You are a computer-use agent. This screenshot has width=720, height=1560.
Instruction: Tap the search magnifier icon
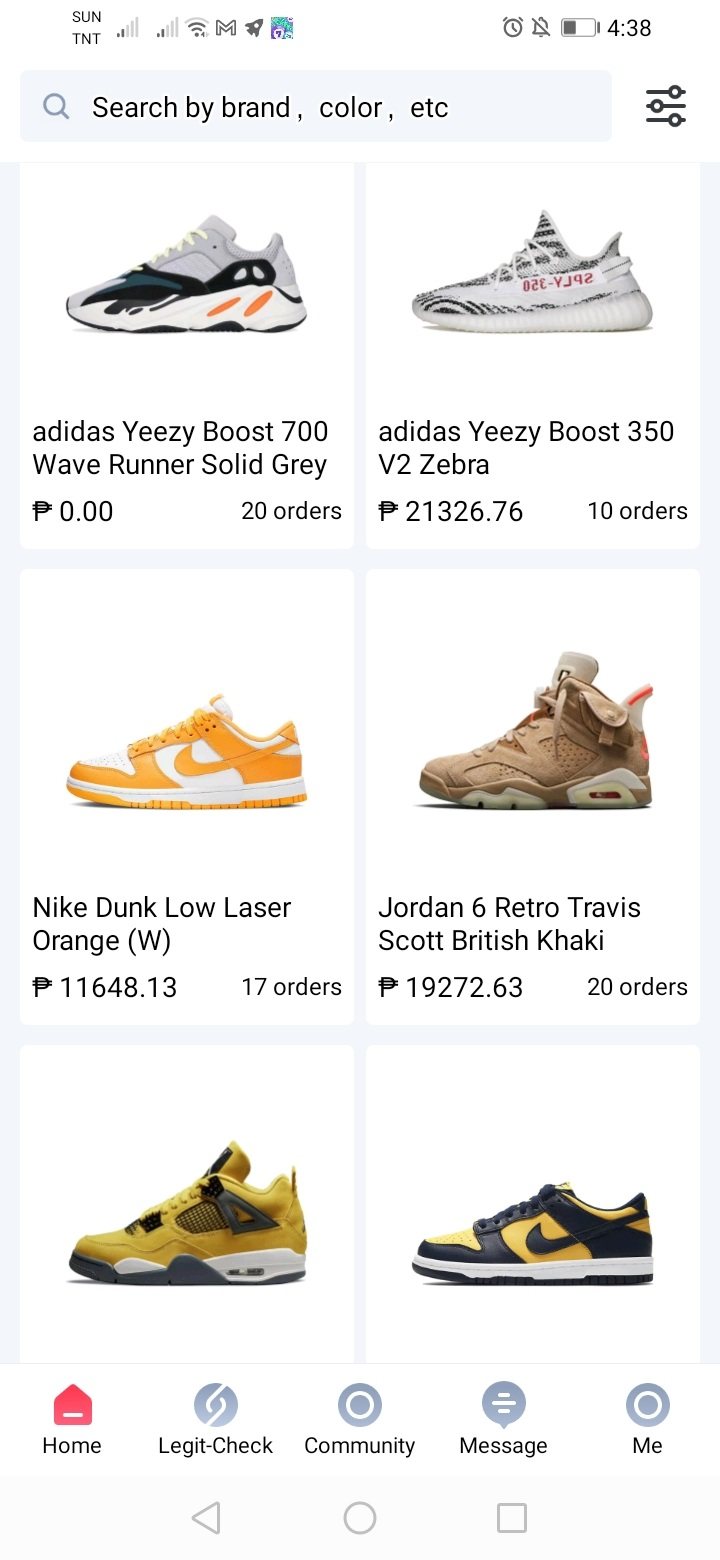(x=56, y=106)
